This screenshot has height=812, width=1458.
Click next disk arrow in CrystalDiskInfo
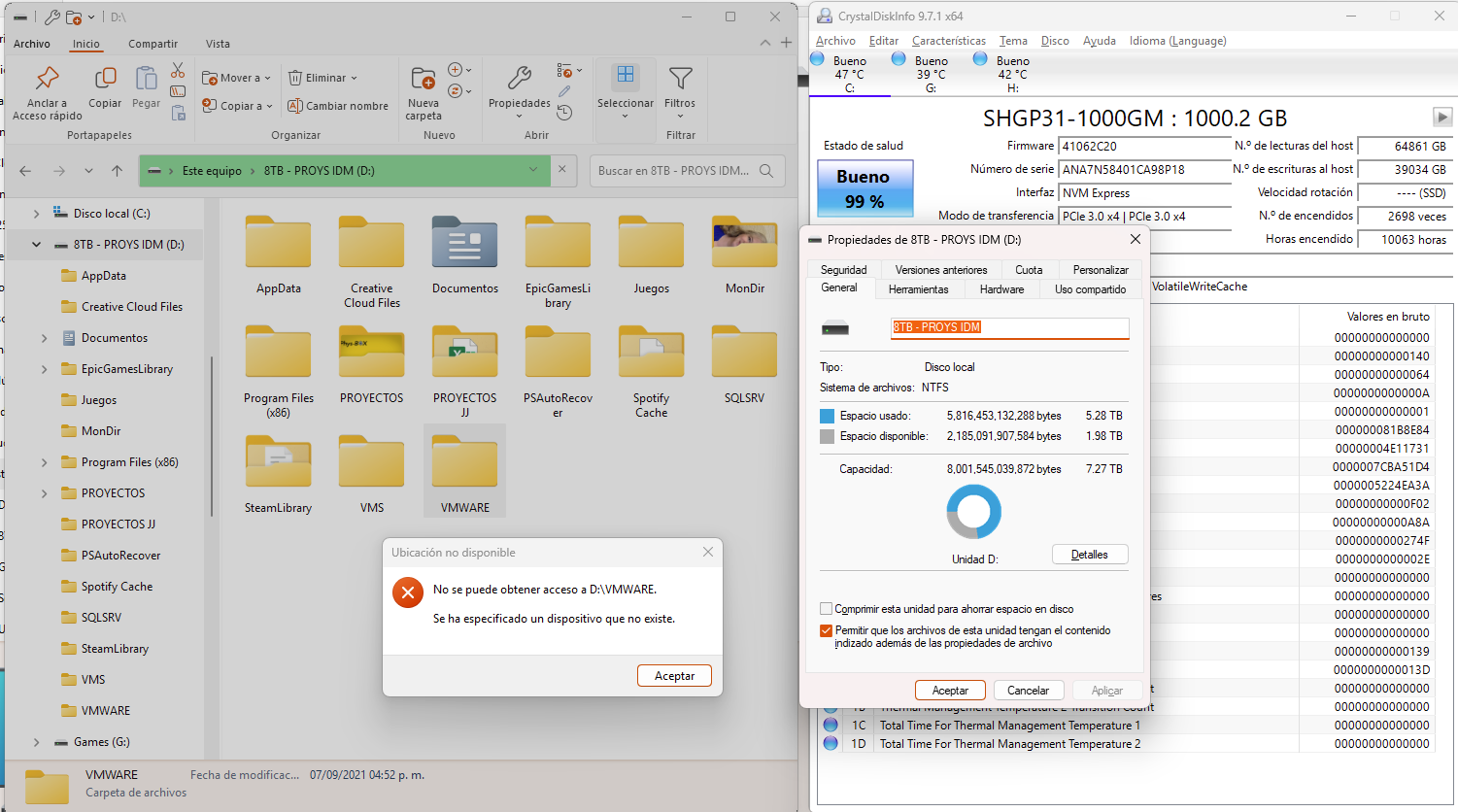(1442, 117)
